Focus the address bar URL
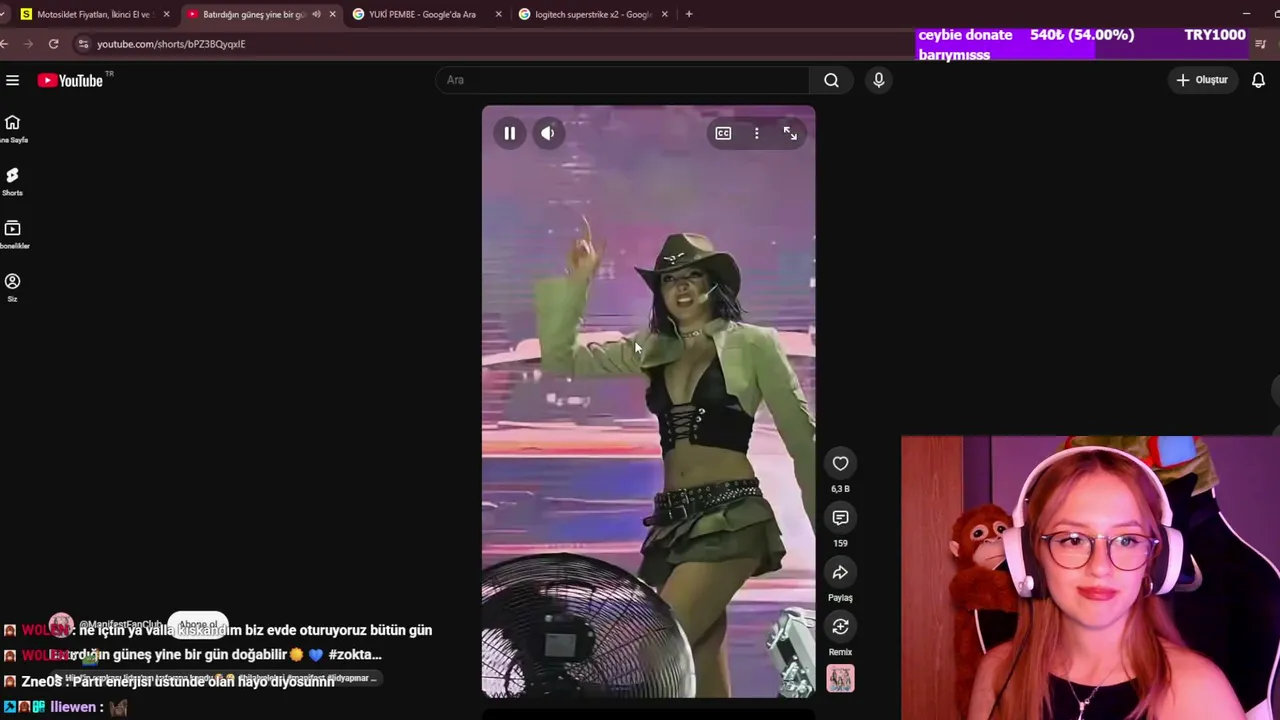 pyautogui.click(x=171, y=44)
